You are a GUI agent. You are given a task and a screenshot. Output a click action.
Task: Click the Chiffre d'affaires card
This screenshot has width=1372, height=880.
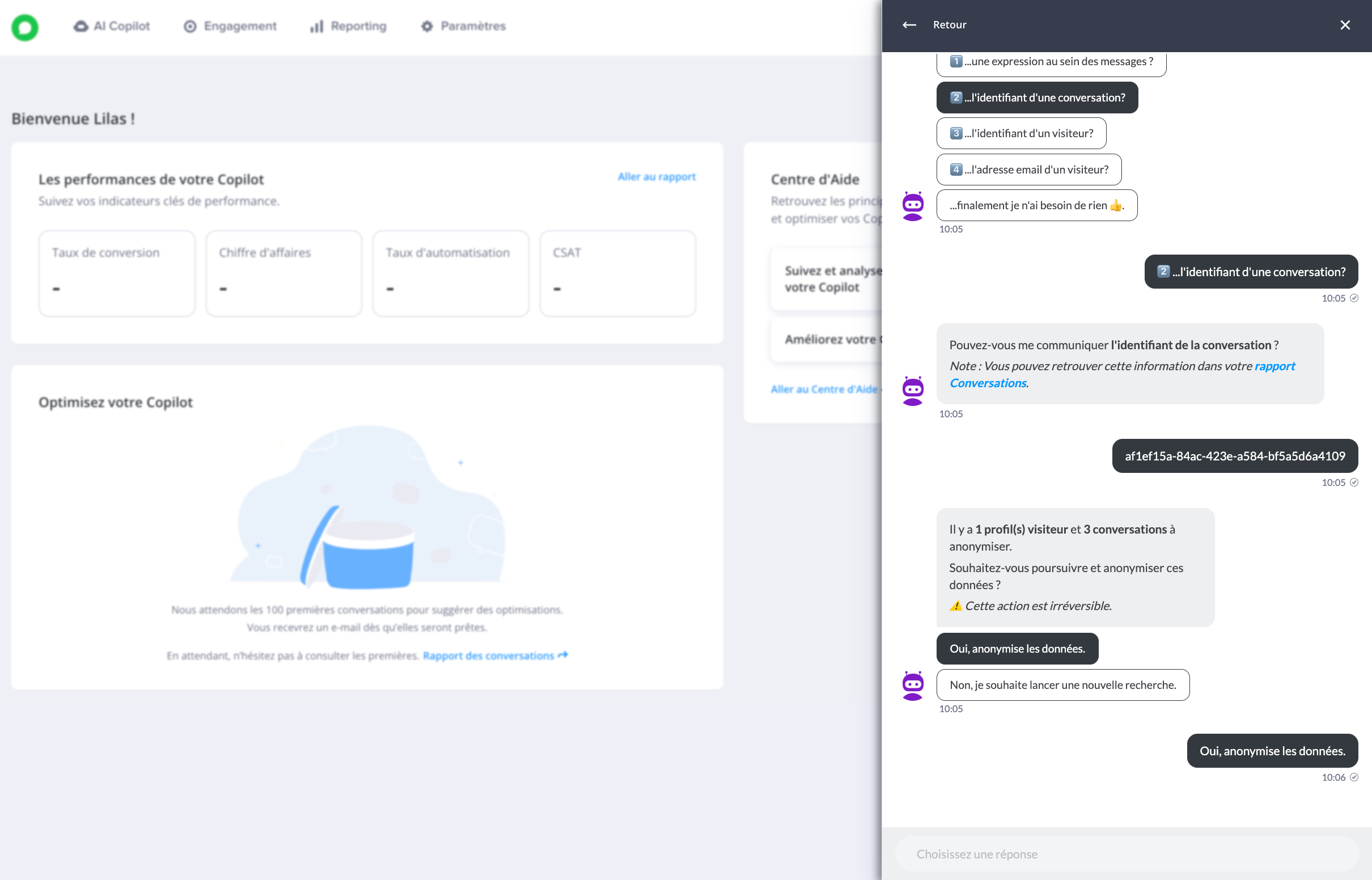(x=284, y=273)
